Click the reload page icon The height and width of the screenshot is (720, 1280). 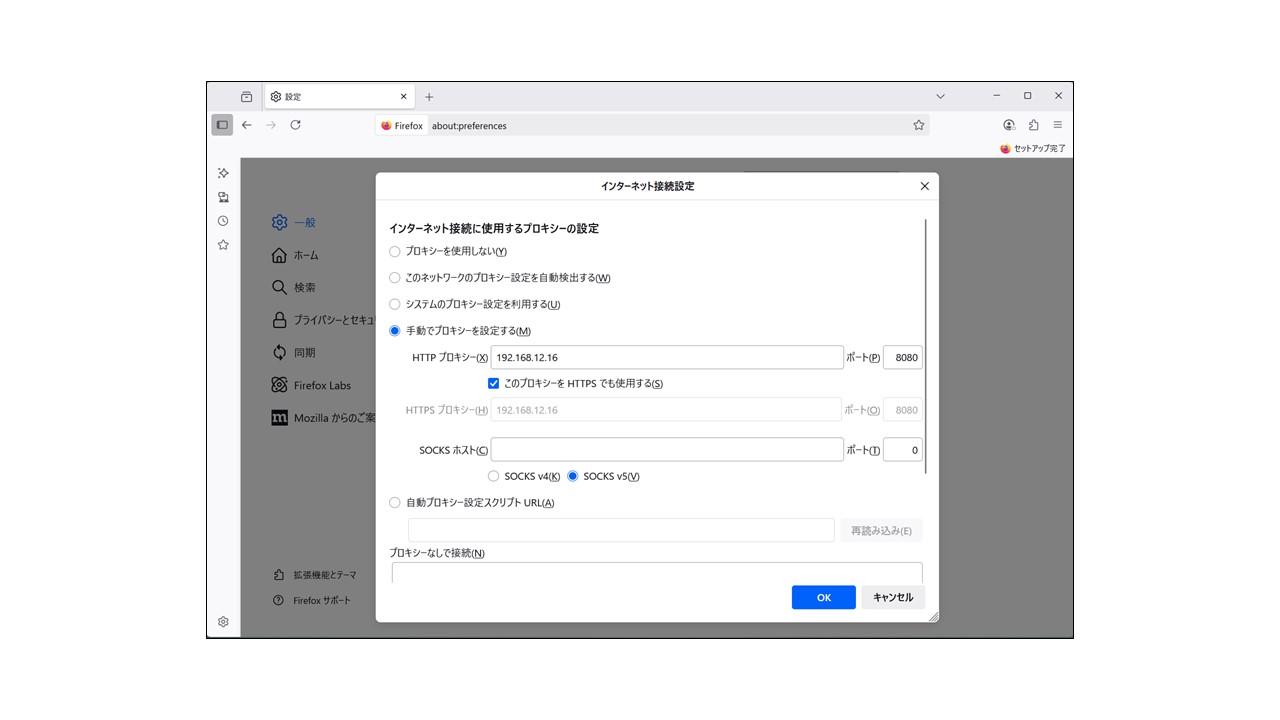click(295, 125)
